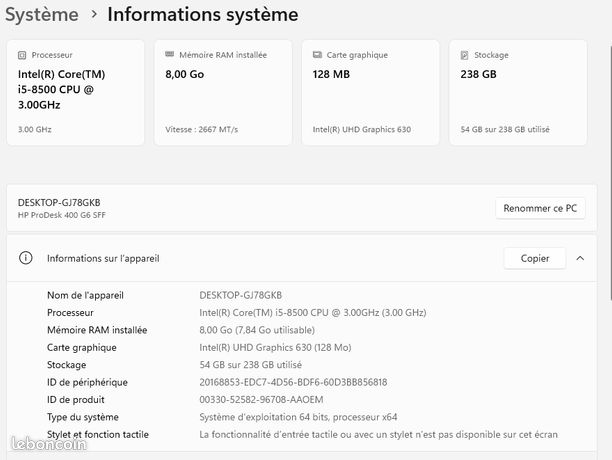Open the Stockage 238 GB card
The height and width of the screenshot is (460, 612).
pos(518,93)
